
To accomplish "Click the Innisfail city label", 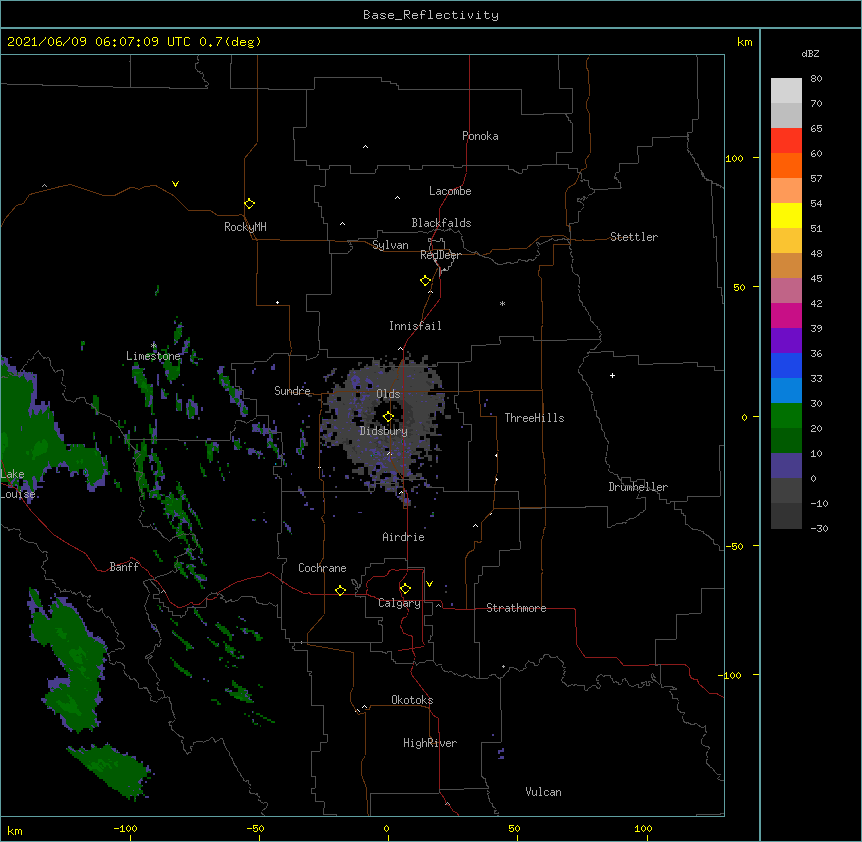I will click(x=415, y=326).
